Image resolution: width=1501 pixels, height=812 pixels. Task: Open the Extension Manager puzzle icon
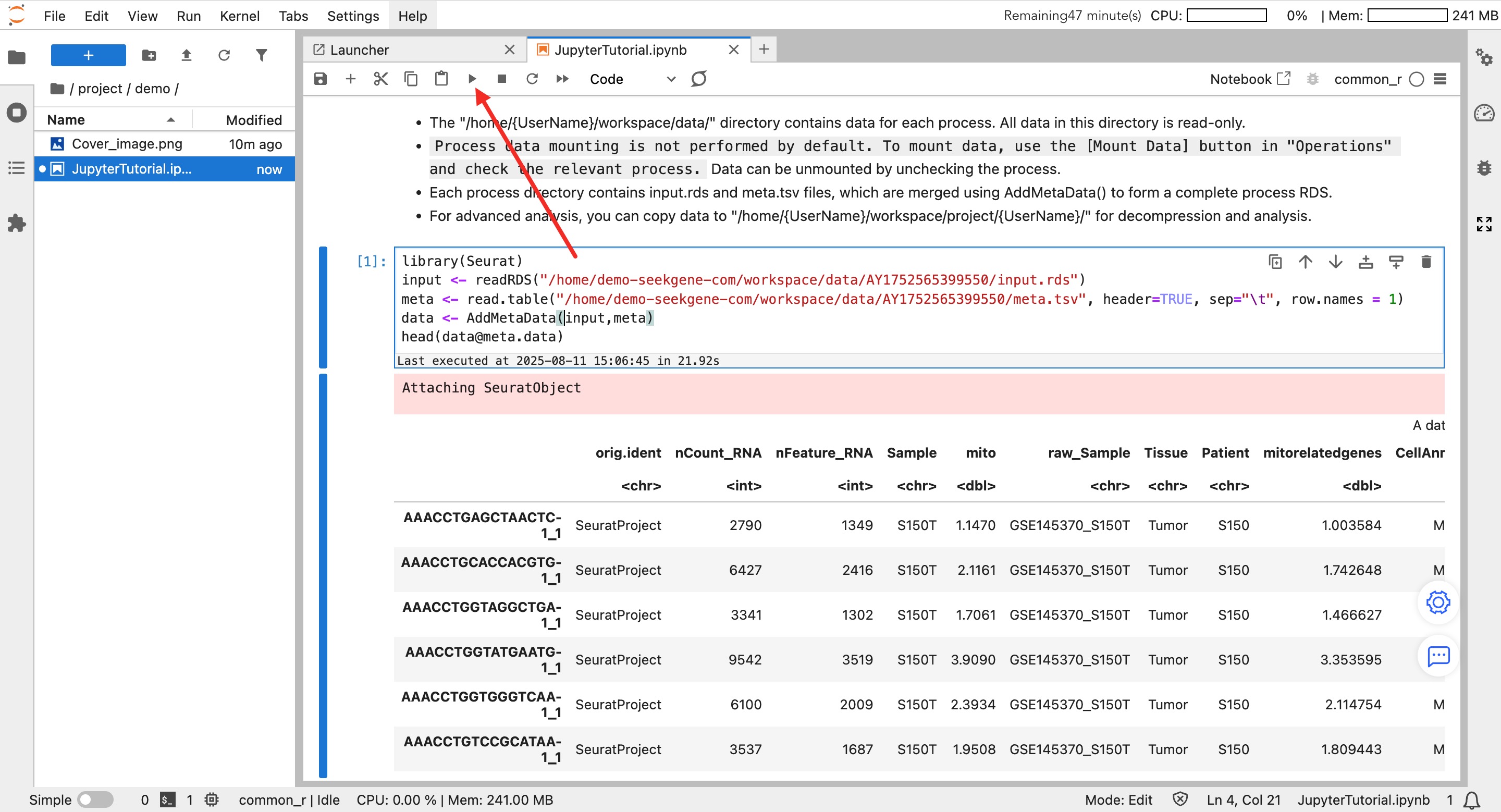(x=16, y=223)
